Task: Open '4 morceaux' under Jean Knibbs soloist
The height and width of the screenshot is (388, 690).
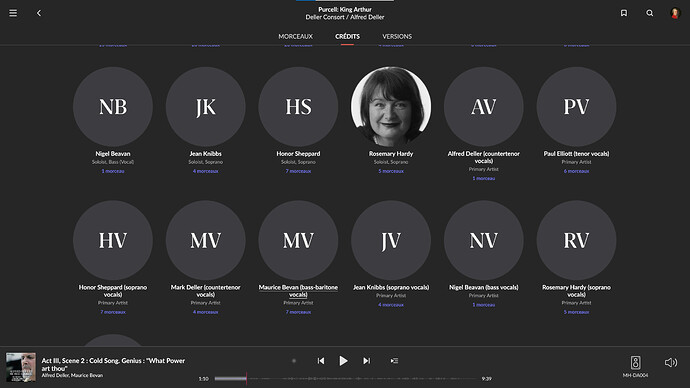Action: 206,171
